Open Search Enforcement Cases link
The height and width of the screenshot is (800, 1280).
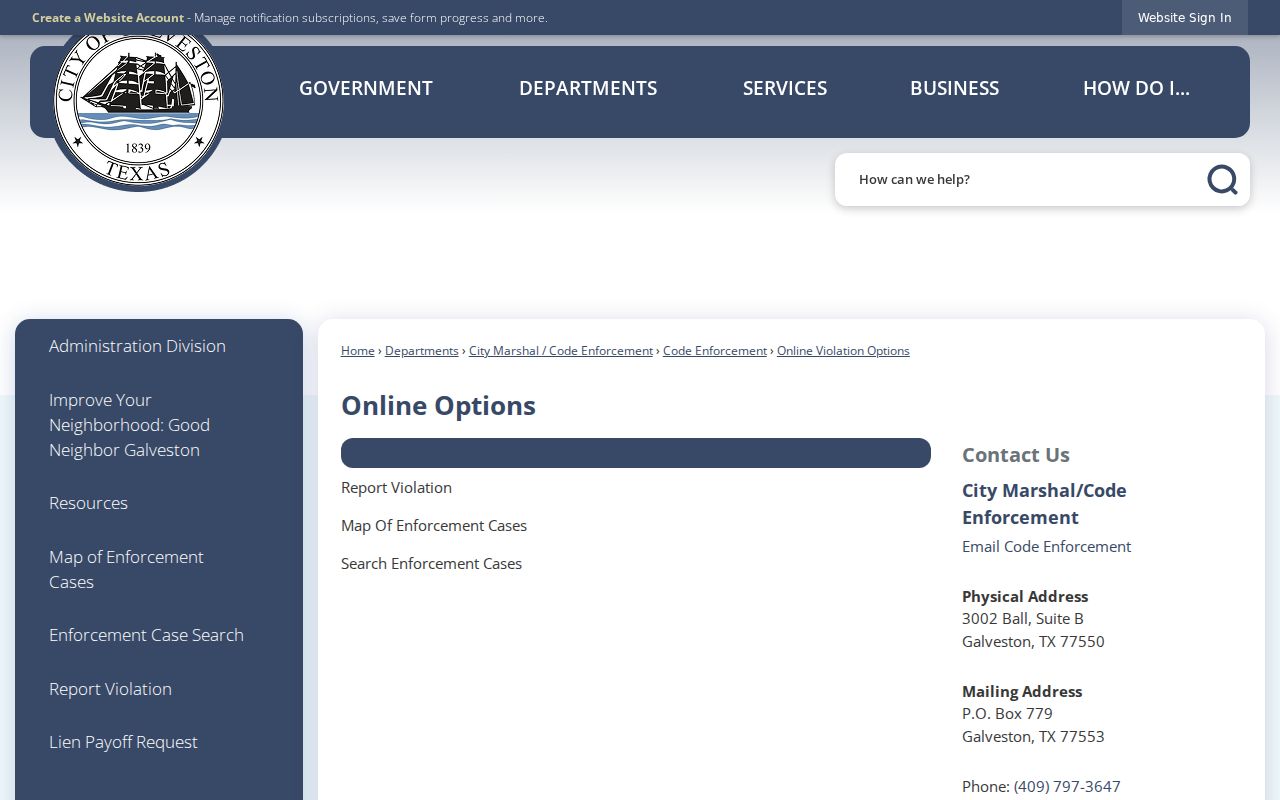point(431,564)
